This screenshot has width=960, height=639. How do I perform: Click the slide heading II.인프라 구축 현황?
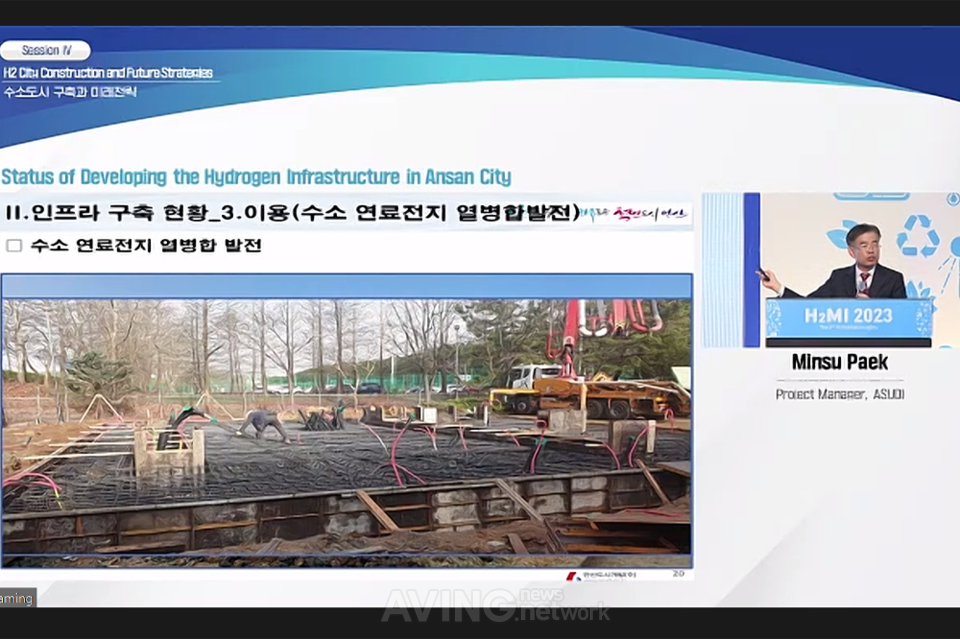click(x=292, y=214)
